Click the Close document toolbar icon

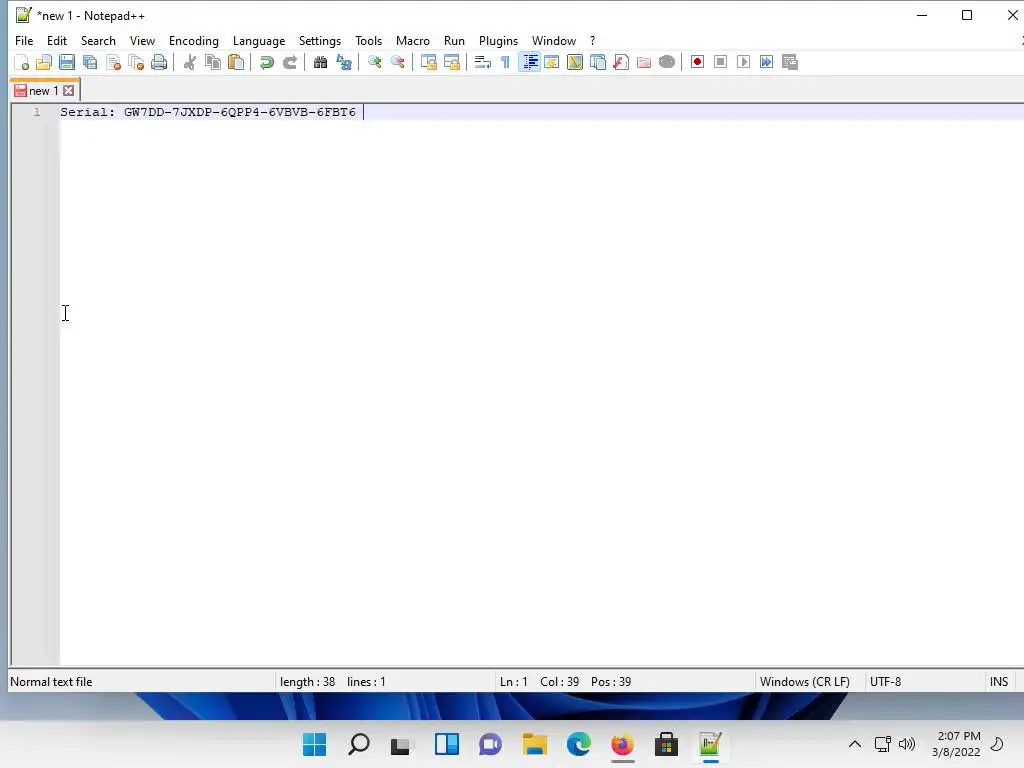coord(113,62)
